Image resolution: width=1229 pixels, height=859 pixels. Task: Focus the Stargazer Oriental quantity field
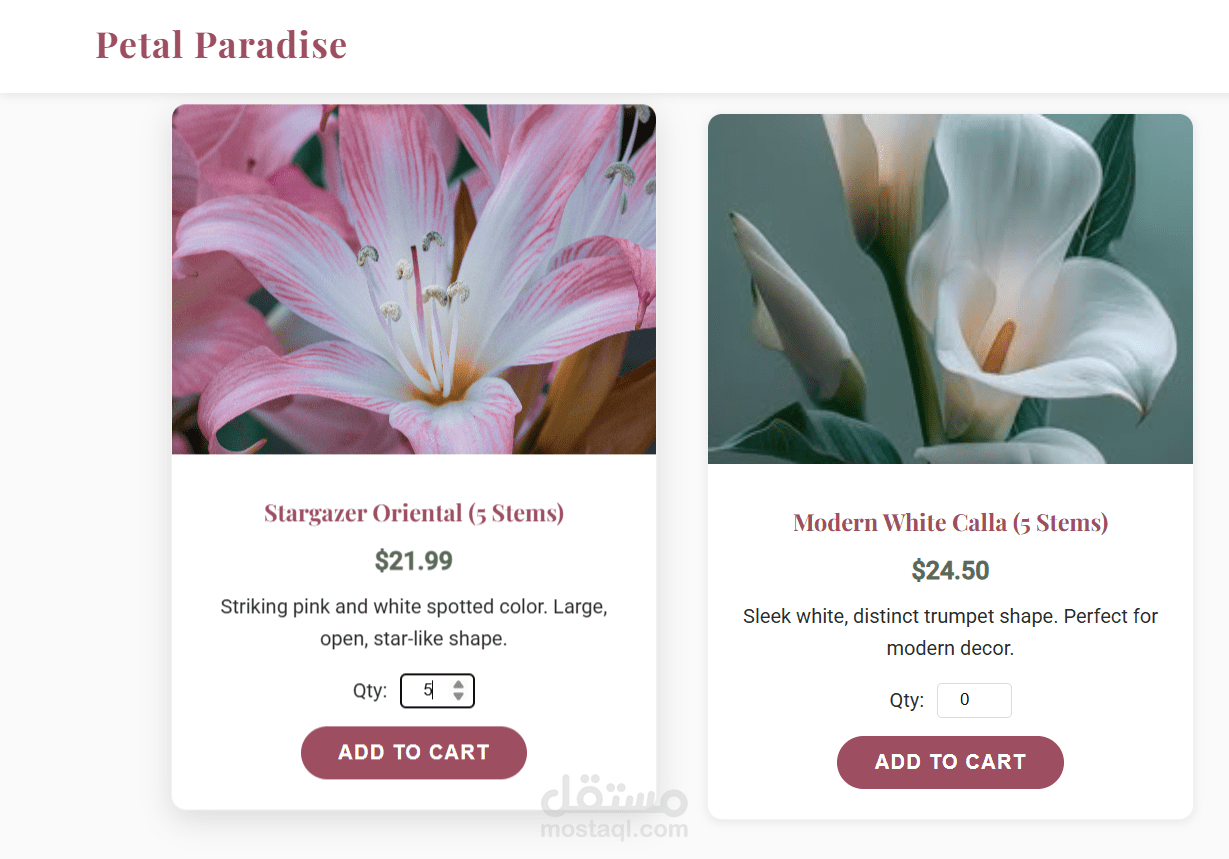point(437,690)
